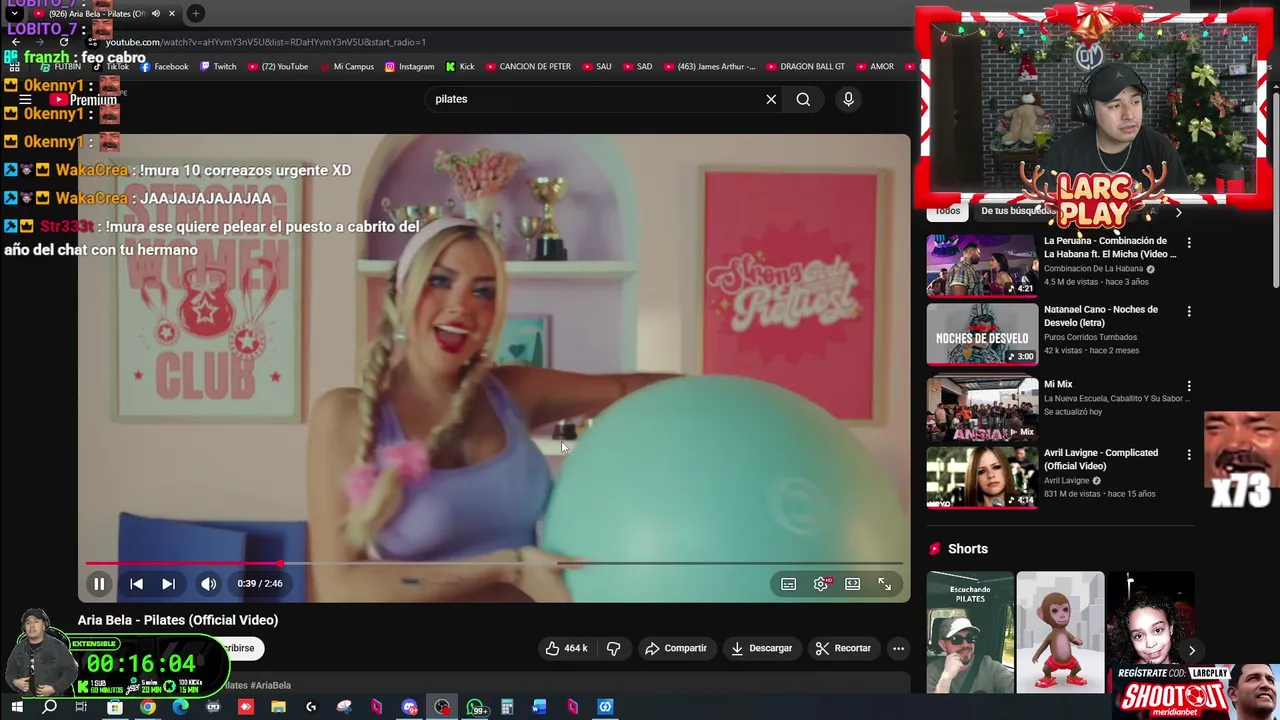
Task: Open the CANCION DE PETER bookmark
Action: pos(528,67)
